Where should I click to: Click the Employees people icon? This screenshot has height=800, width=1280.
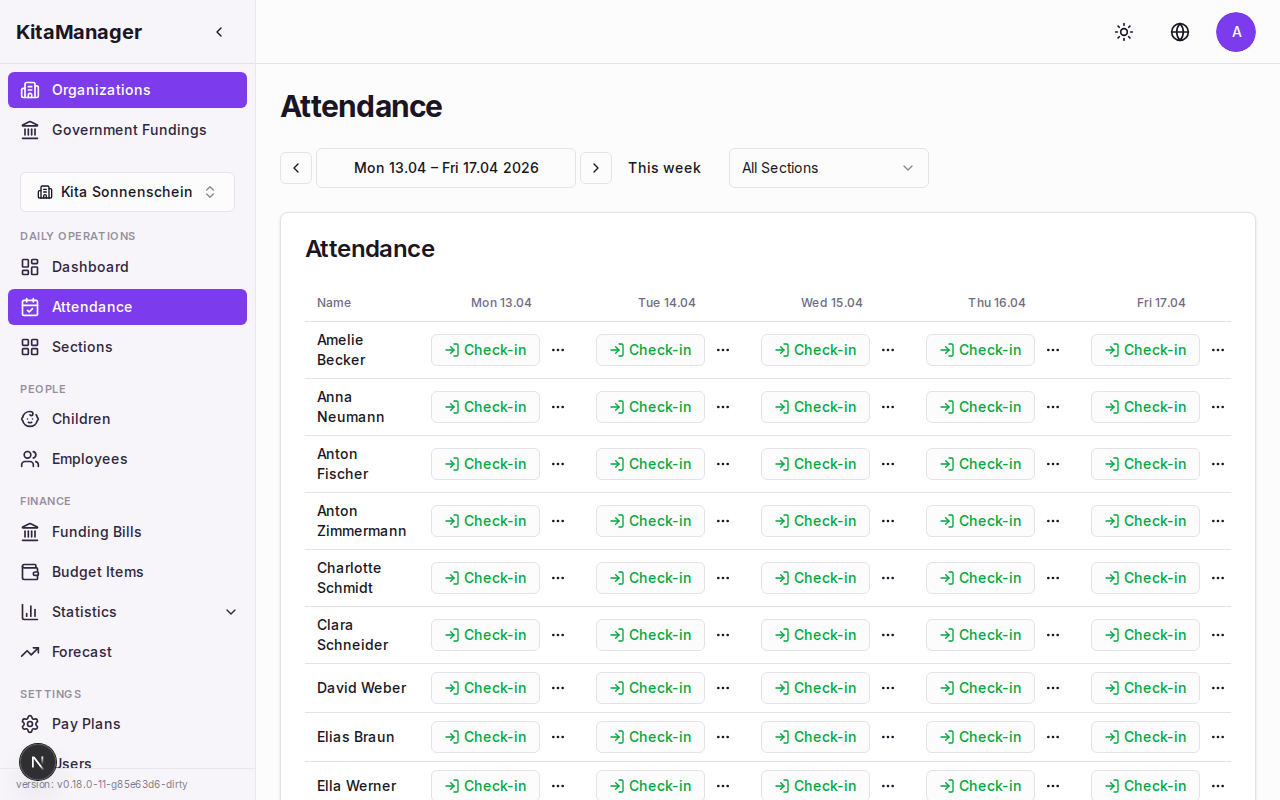pos(30,459)
